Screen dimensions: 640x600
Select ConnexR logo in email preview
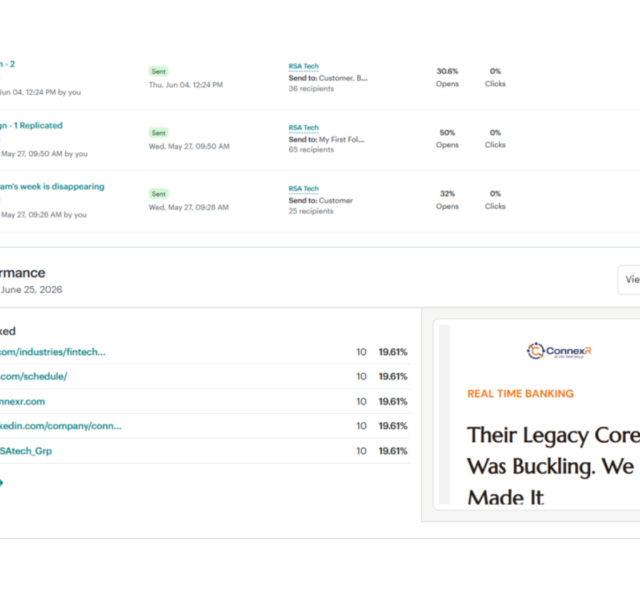pyautogui.click(x=559, y=351)
